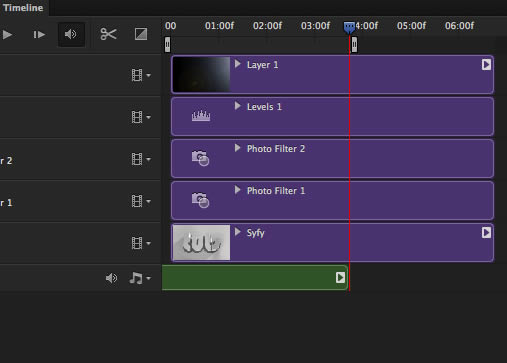Select the Syfy clip thumbnail
The height and width of the screenshot is (363, 507).
coord(201,243)
